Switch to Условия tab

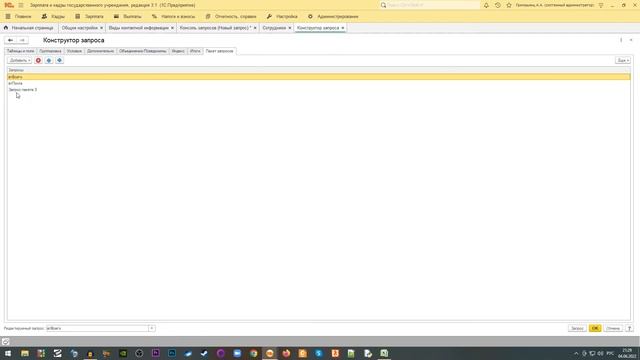click(x=74, y=51)
